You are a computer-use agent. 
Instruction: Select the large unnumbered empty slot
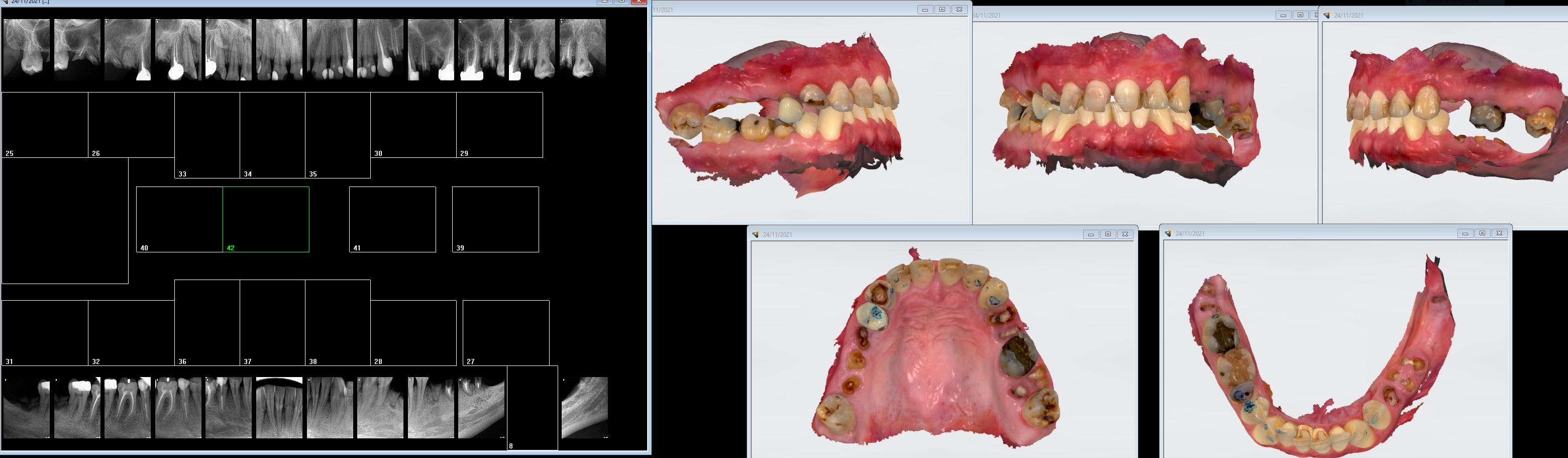click(65, 221)
